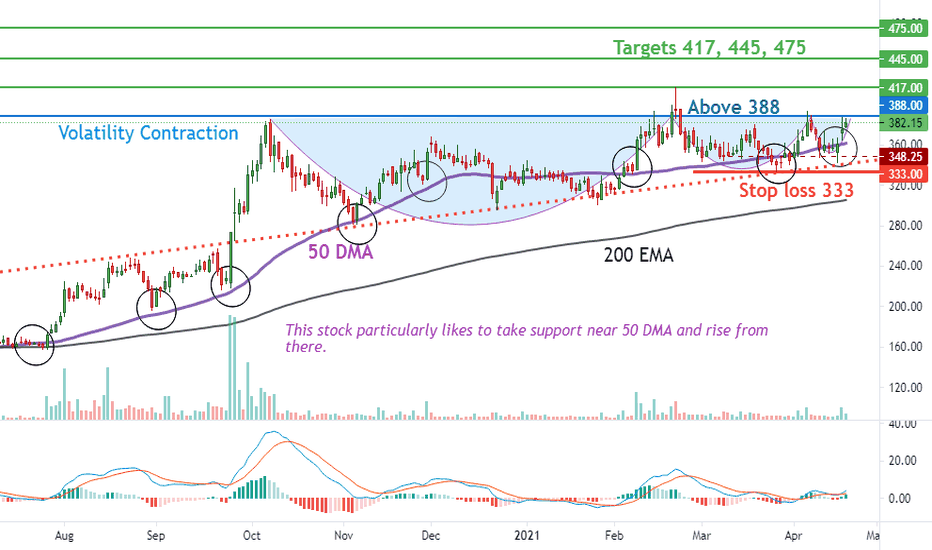Click the 200.00 price axis value
Image resolution: width=932 pixels, height=550 pixels.
pos(905,307)
